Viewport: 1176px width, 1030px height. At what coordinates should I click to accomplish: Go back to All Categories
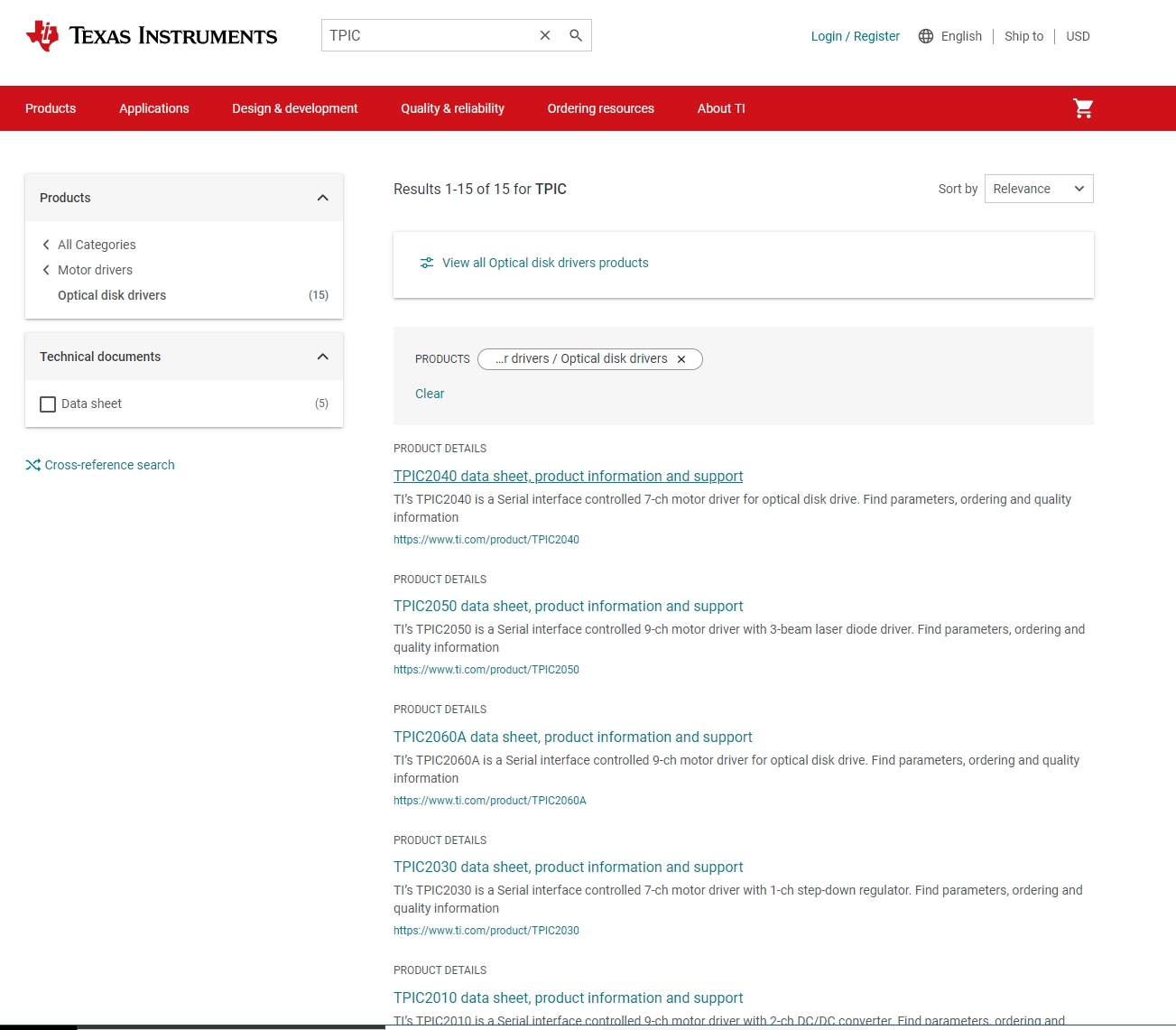pos(97,245)
